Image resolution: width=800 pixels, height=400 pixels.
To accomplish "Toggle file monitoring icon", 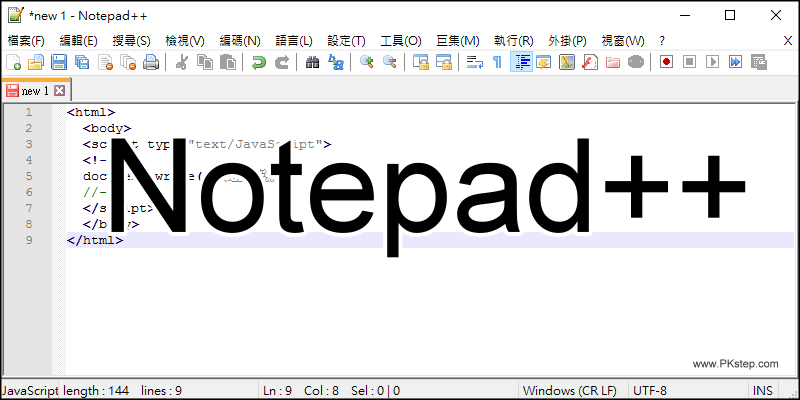I will pos(636,62).
